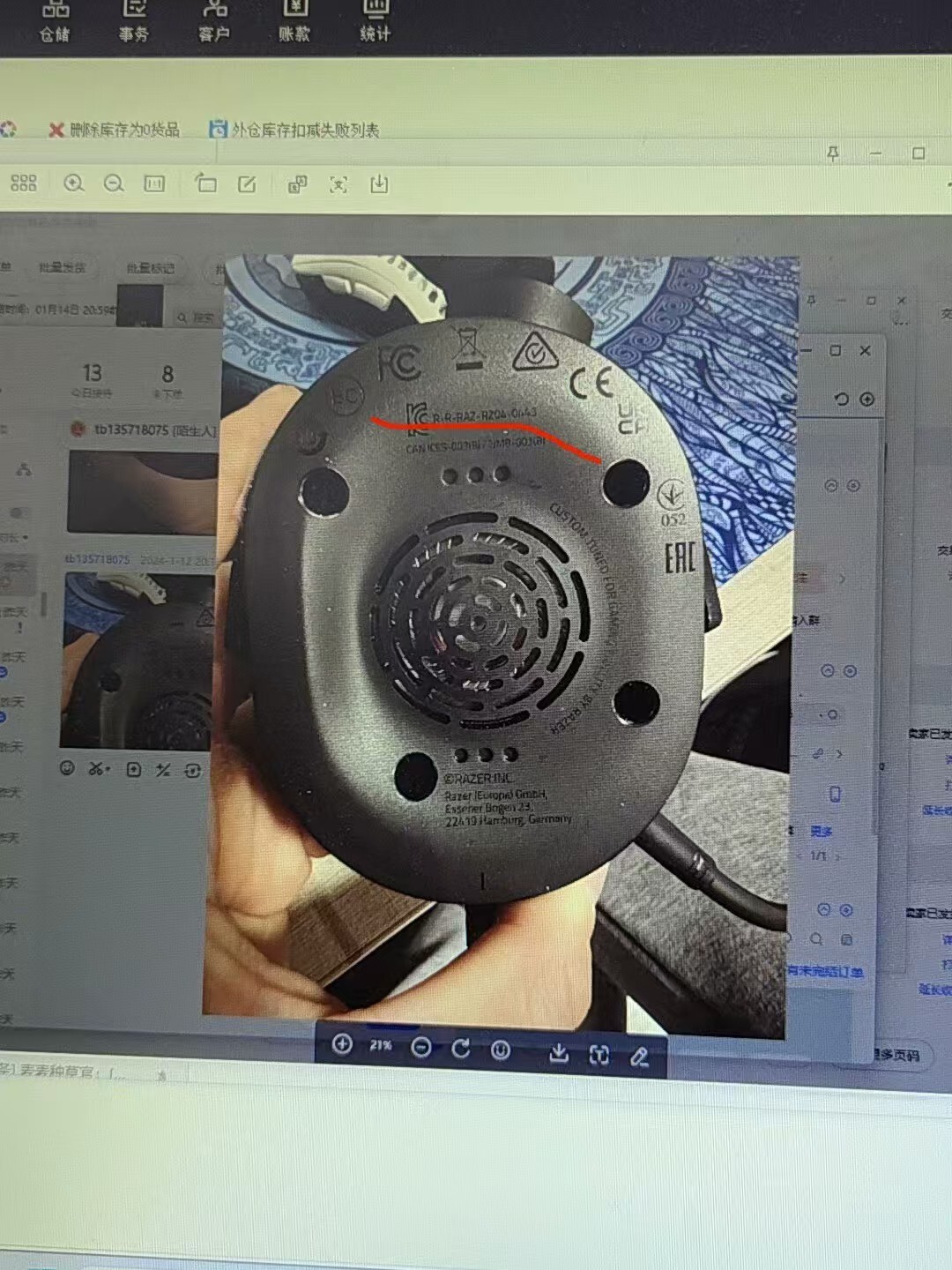Select contact tb135718075 (陌生人)

pyautogui.click(x=145, y=430)
